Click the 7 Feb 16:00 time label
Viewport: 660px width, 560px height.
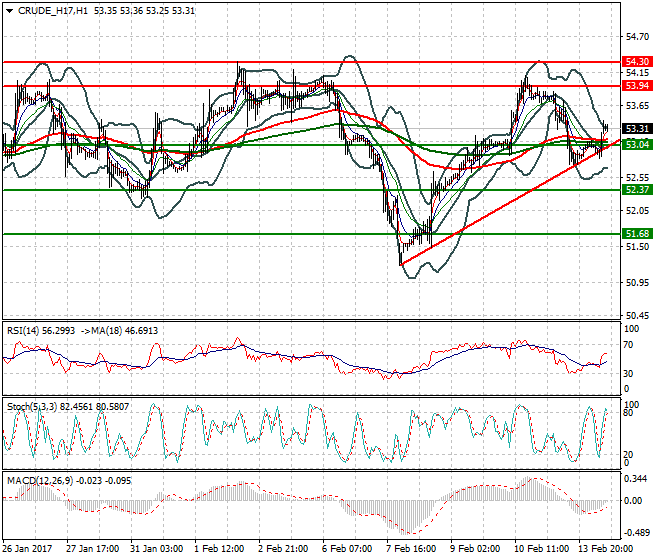[411, 549]
